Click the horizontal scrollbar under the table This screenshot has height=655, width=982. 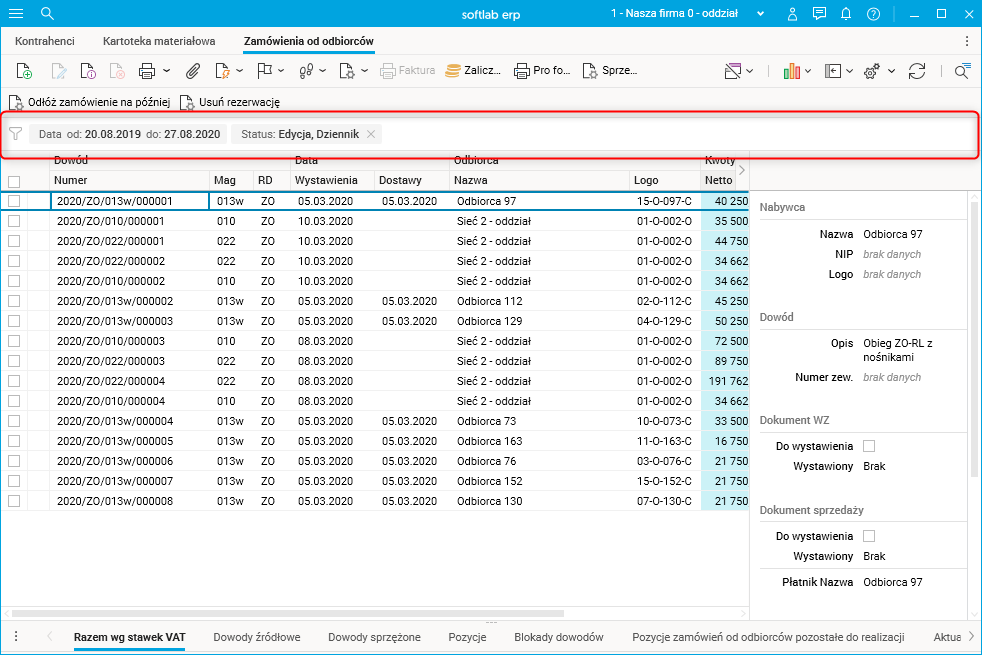coord(288,612)
